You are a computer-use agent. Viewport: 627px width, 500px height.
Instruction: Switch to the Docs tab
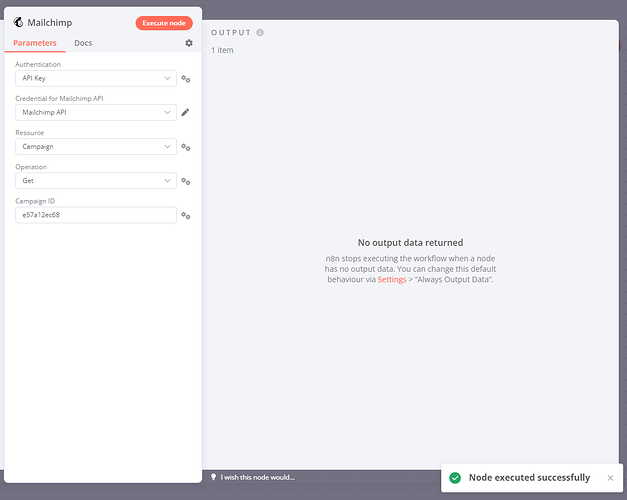pyautogui.click(x=83, y=43)
